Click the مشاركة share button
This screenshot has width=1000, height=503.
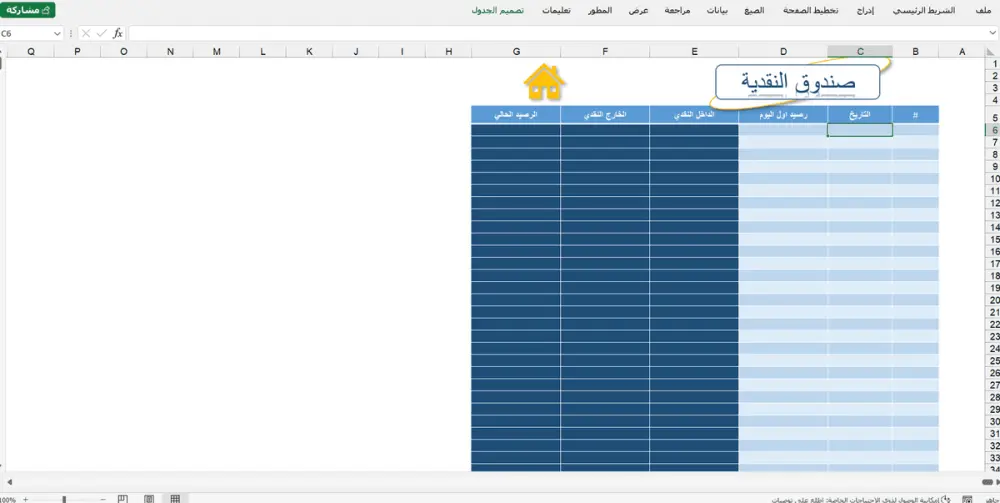tap(27, 10)
